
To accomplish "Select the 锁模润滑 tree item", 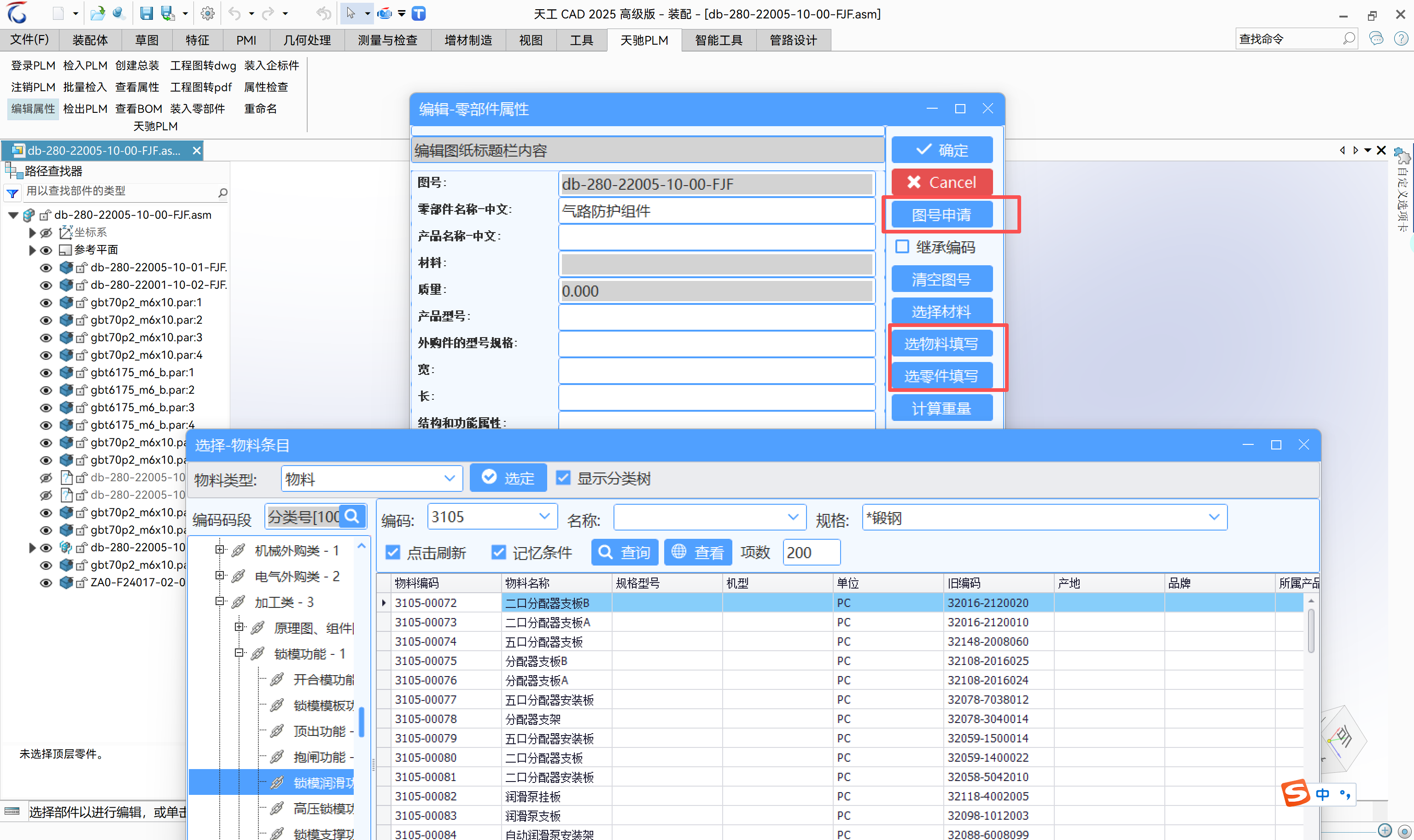I will tap(323, 783).
